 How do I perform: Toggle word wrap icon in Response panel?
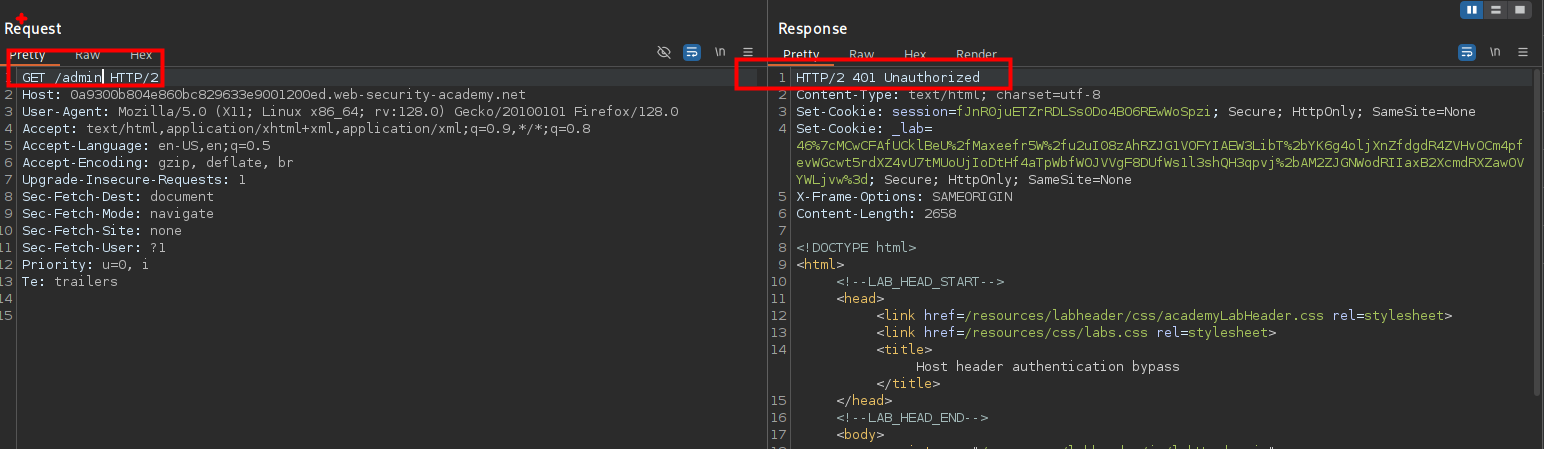coord(1467,52)
